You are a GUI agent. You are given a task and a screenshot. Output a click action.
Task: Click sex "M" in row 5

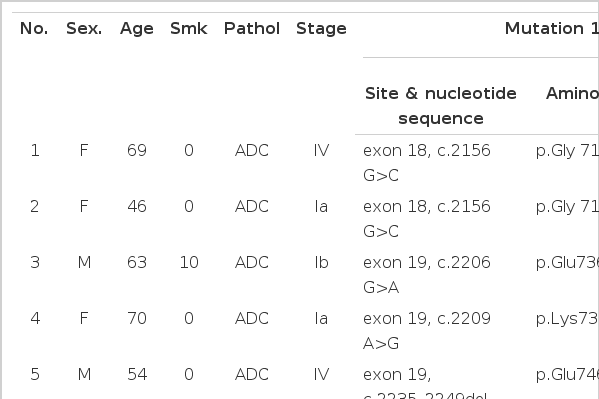(84, 375)
